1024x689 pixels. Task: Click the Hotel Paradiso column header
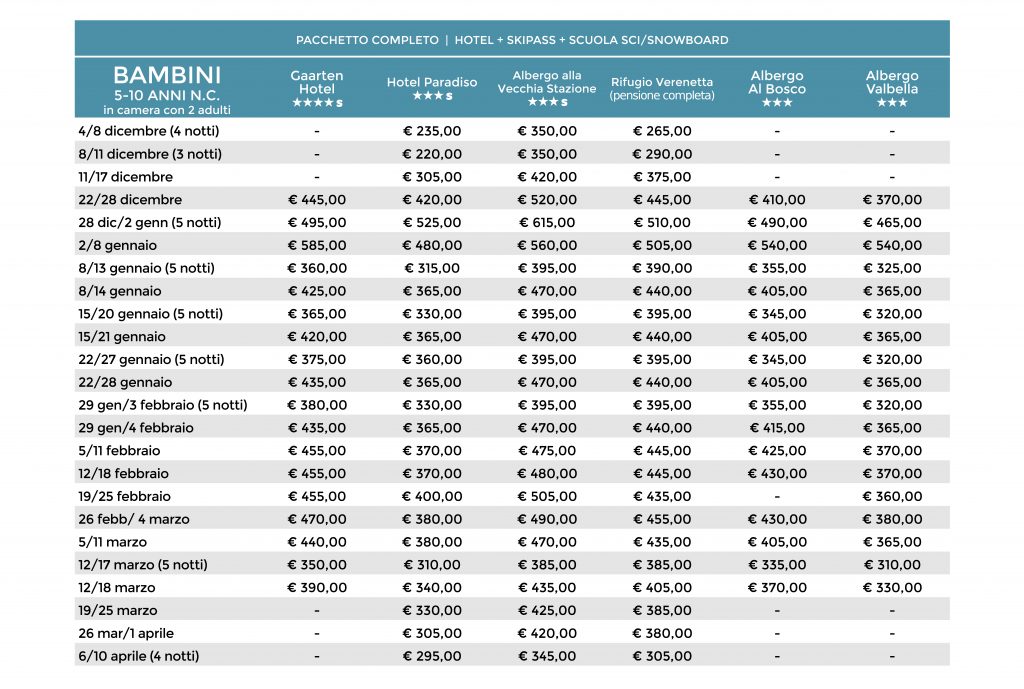(432, 88)
